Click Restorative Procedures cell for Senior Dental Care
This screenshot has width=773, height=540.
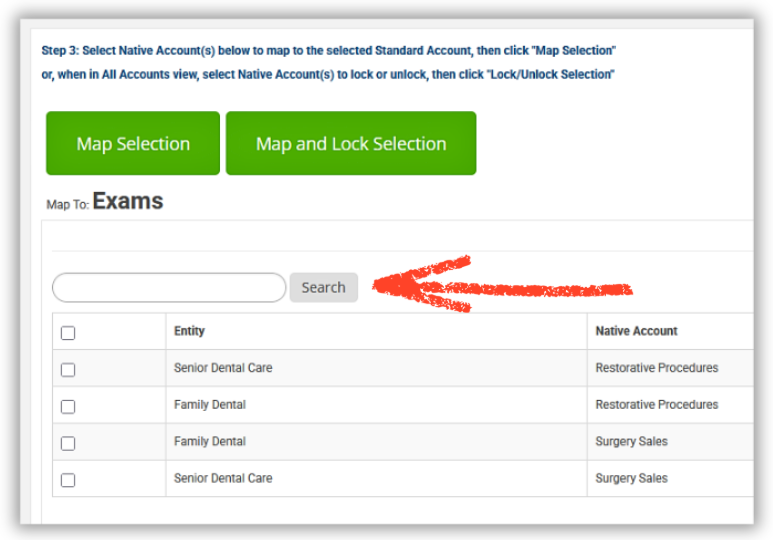657,368
